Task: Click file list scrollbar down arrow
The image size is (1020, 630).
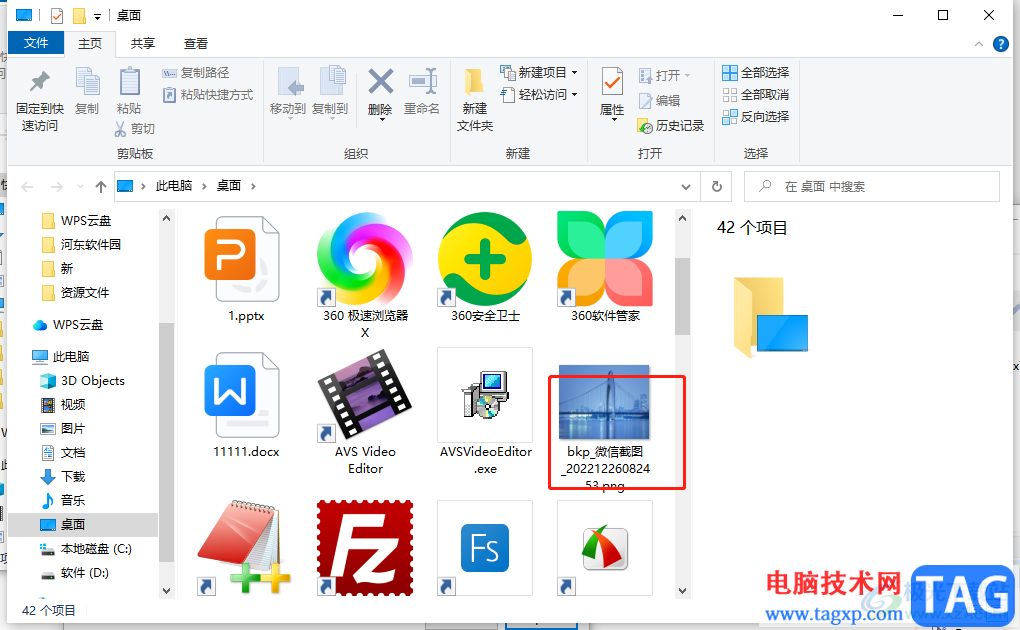Action: coord(682,591)
